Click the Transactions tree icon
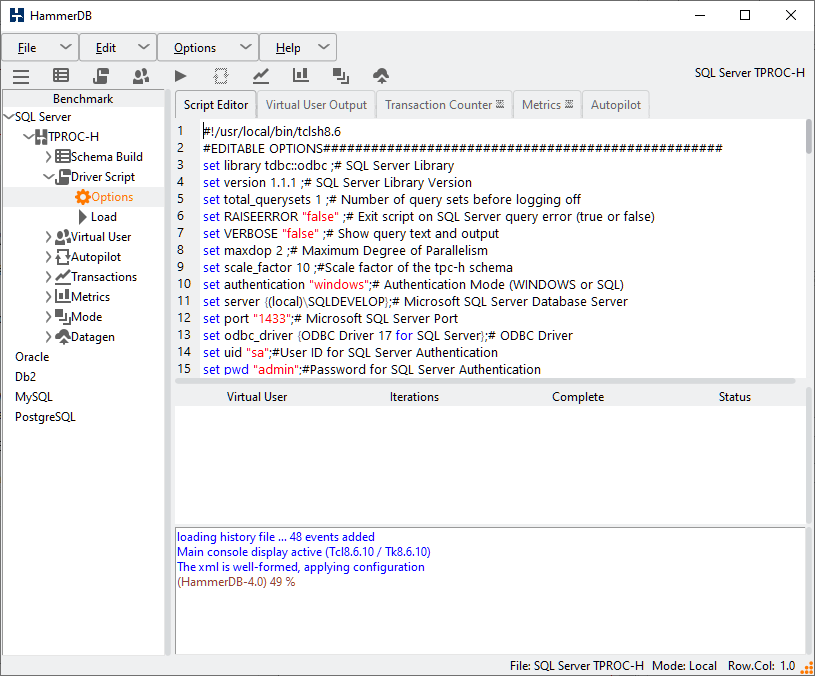The height and width of the screenshot is (676, 815). tap(62, 277)
